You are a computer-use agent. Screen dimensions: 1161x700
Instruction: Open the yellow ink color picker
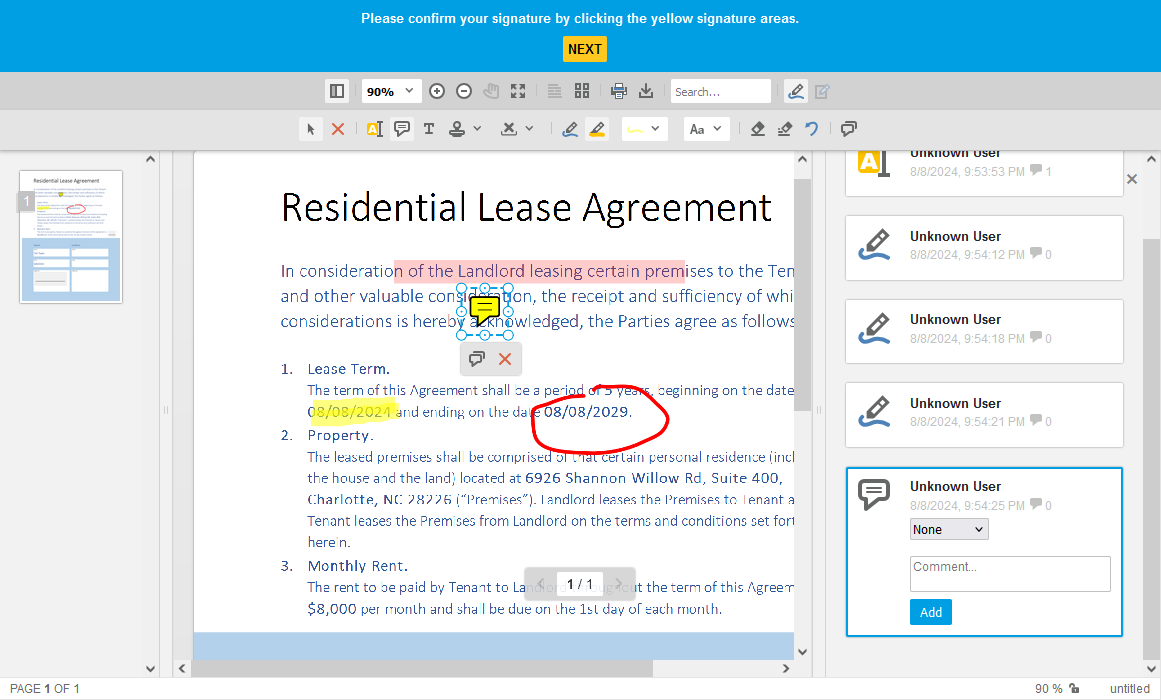pyautogui.click(x=644, y=129)
